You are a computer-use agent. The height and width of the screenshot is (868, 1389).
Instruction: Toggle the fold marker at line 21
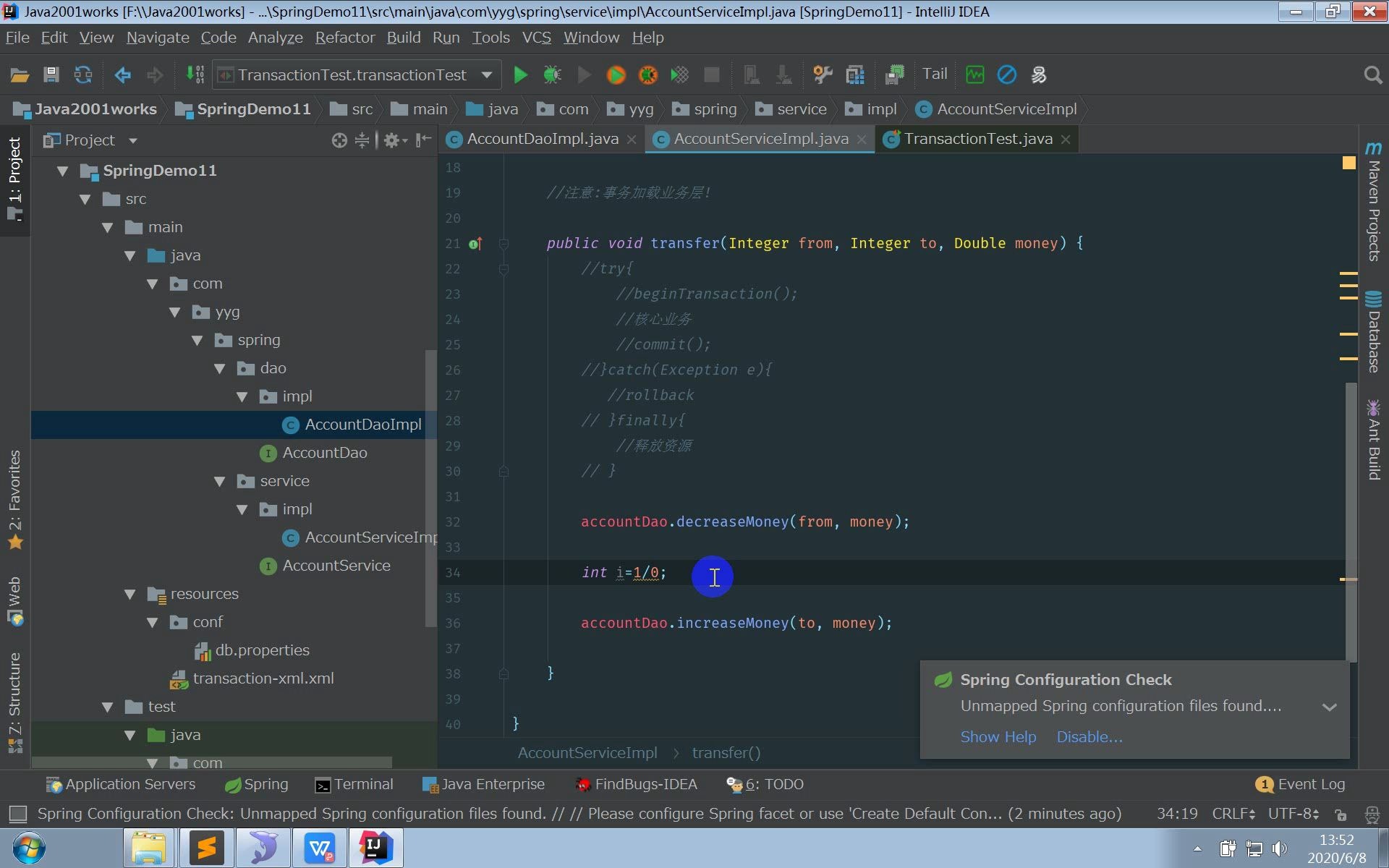[504, 244]
